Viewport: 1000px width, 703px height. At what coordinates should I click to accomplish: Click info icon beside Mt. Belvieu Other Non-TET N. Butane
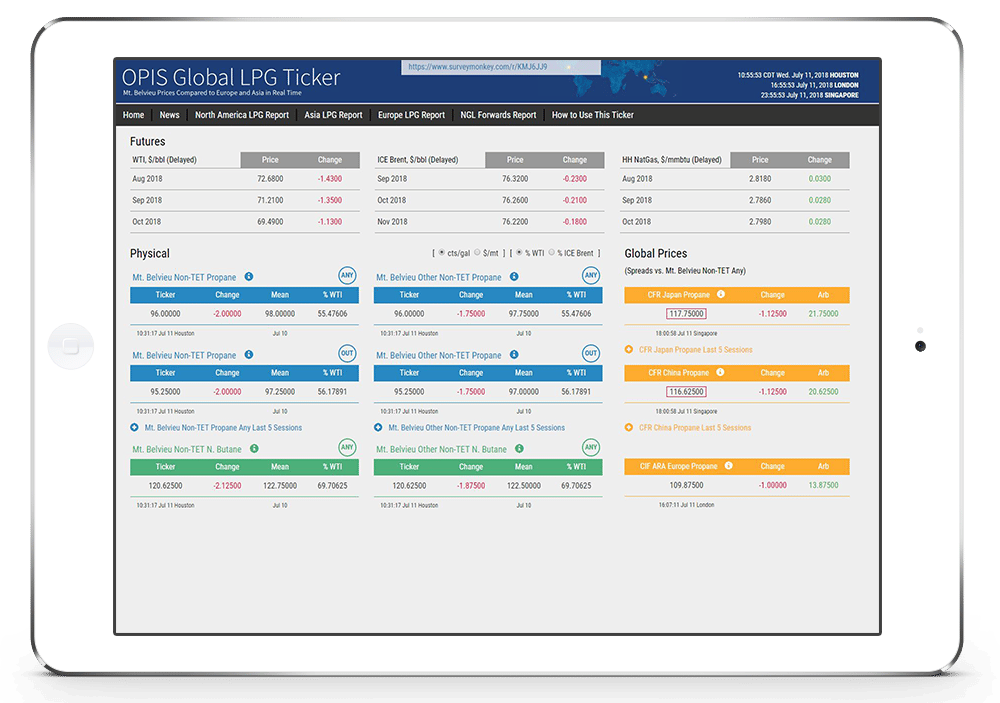[519, 448]
